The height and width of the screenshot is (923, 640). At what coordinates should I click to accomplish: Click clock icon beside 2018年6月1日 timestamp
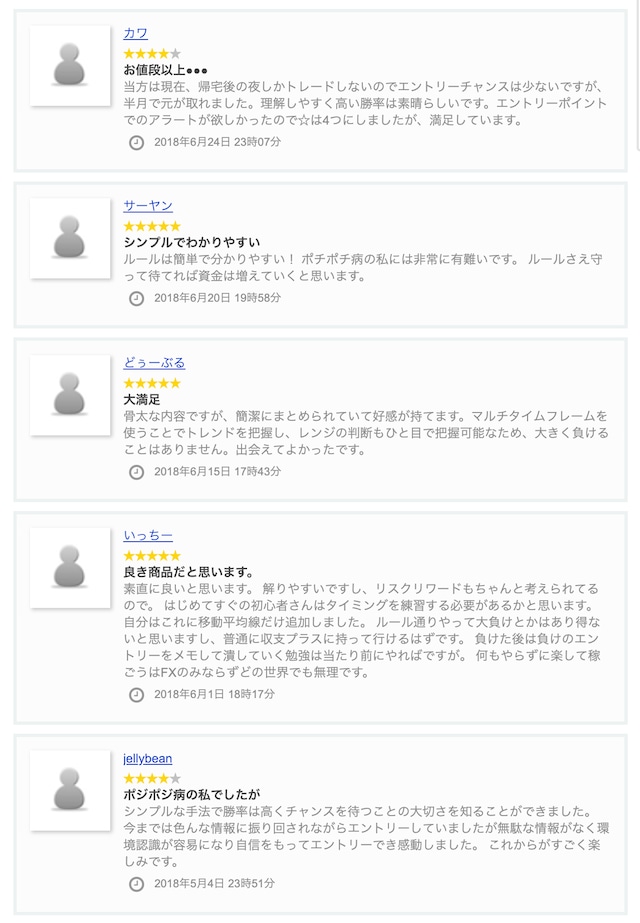(137, 695)
